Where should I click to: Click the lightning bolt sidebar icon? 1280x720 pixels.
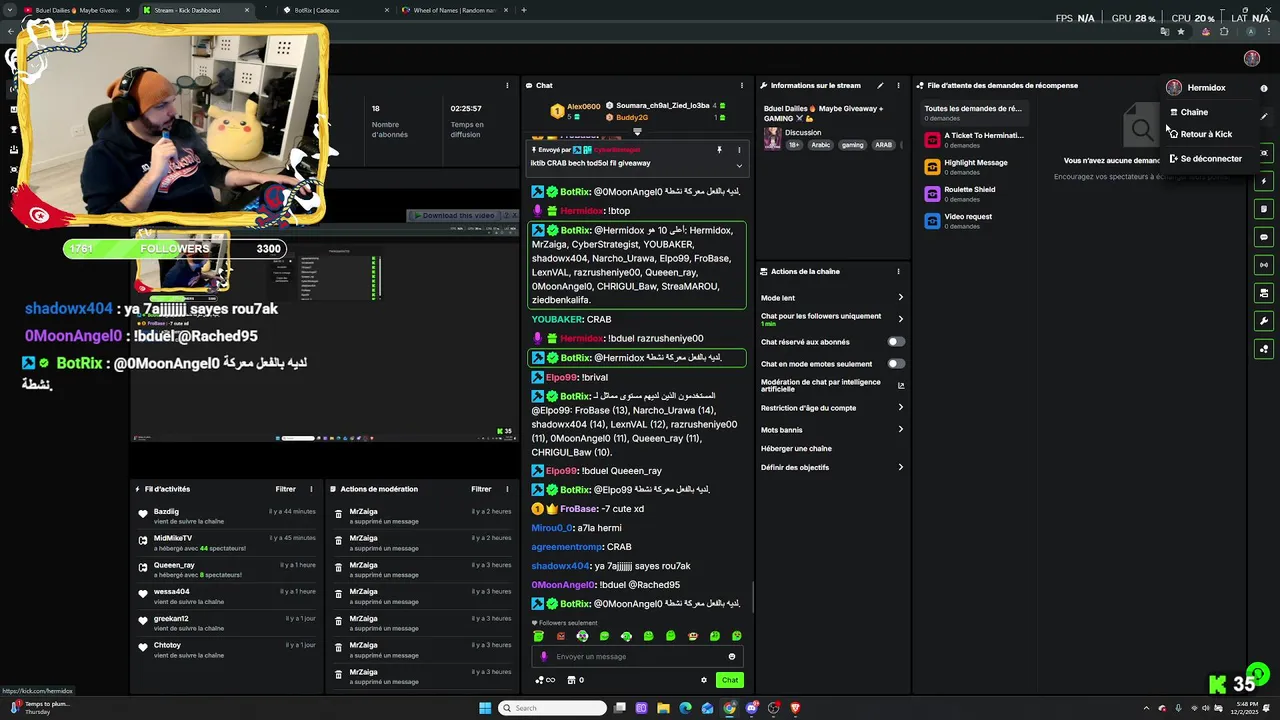[1264, 181]
